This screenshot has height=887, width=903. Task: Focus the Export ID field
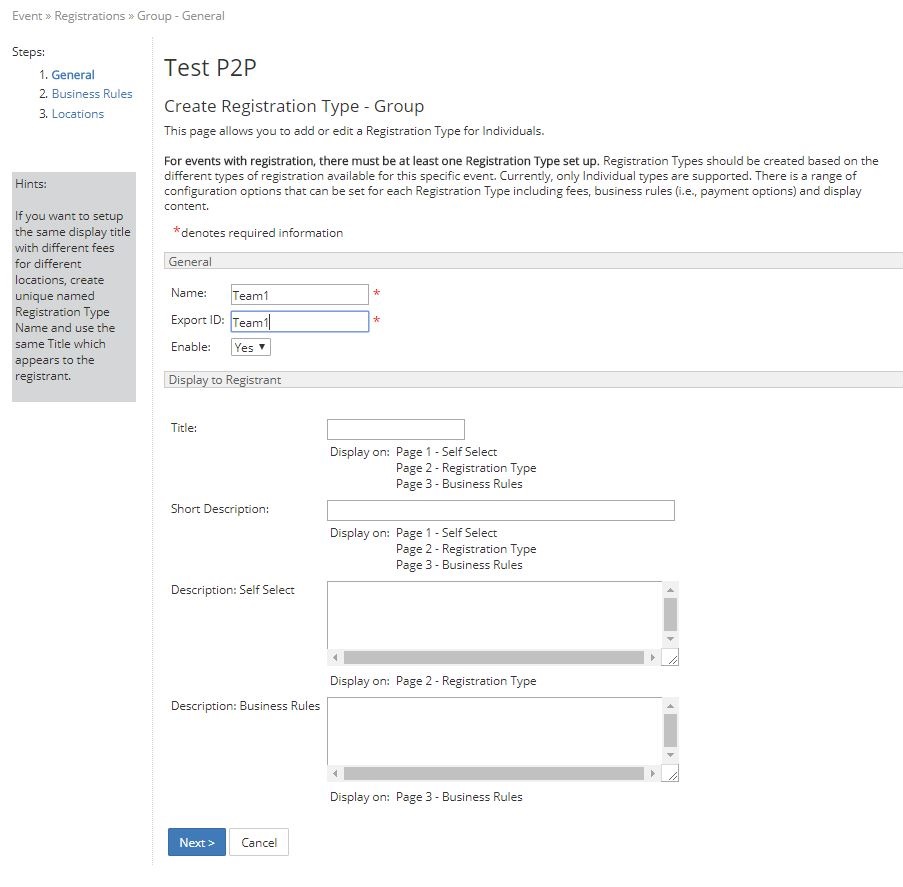click(x=299, y=321)
